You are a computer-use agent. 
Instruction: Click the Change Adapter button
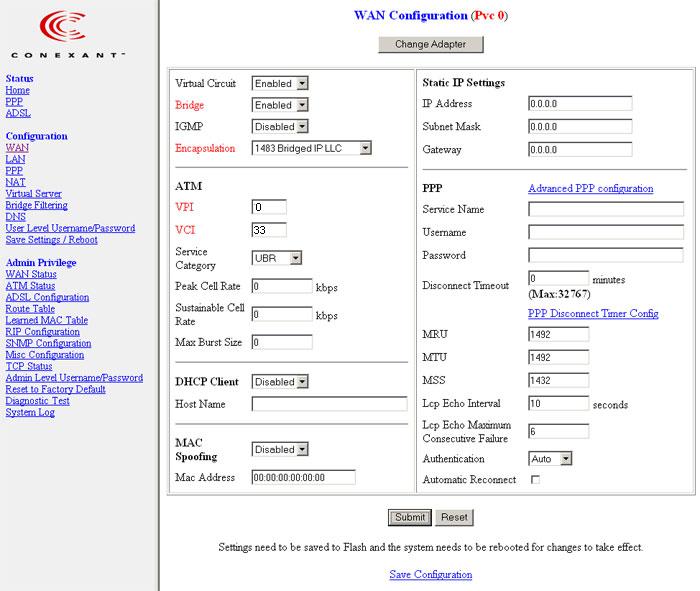(x=431, y=44)
